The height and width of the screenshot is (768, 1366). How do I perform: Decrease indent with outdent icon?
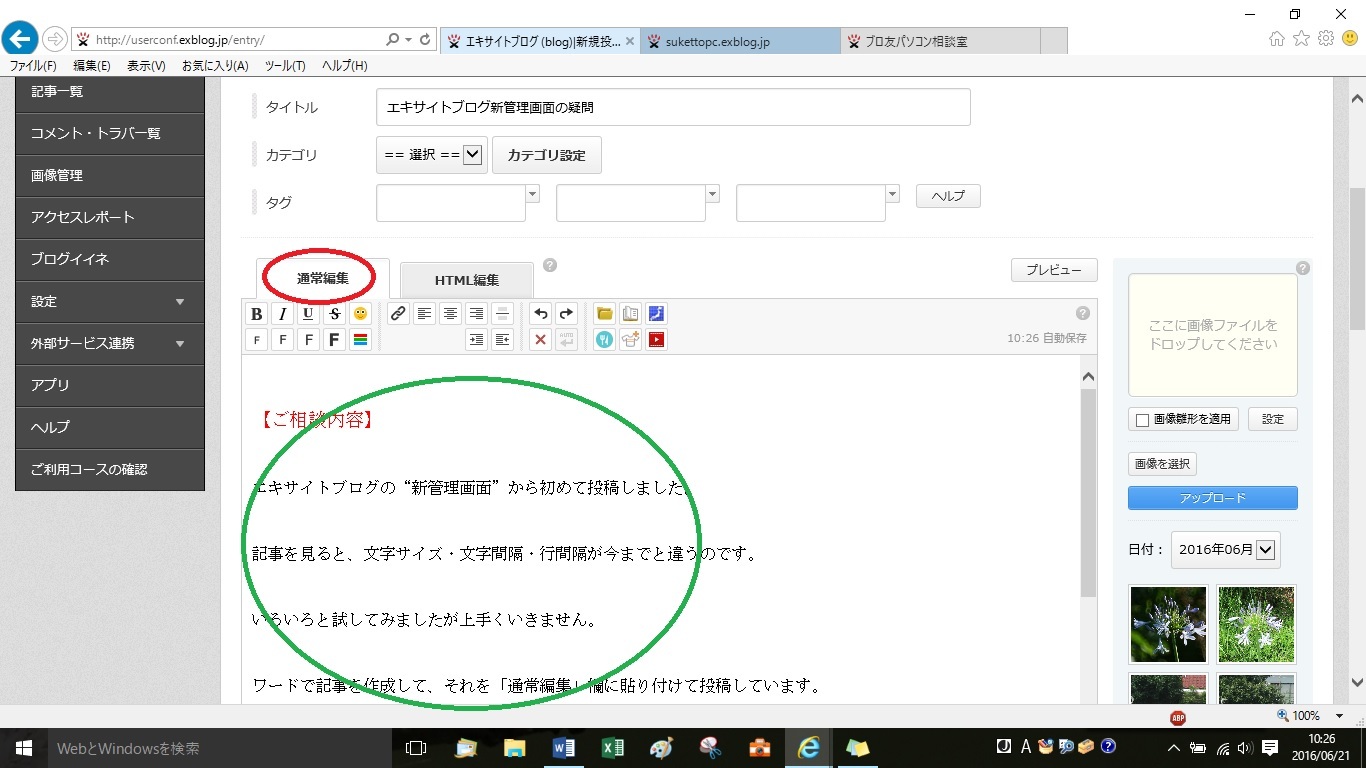pos(503,340)
